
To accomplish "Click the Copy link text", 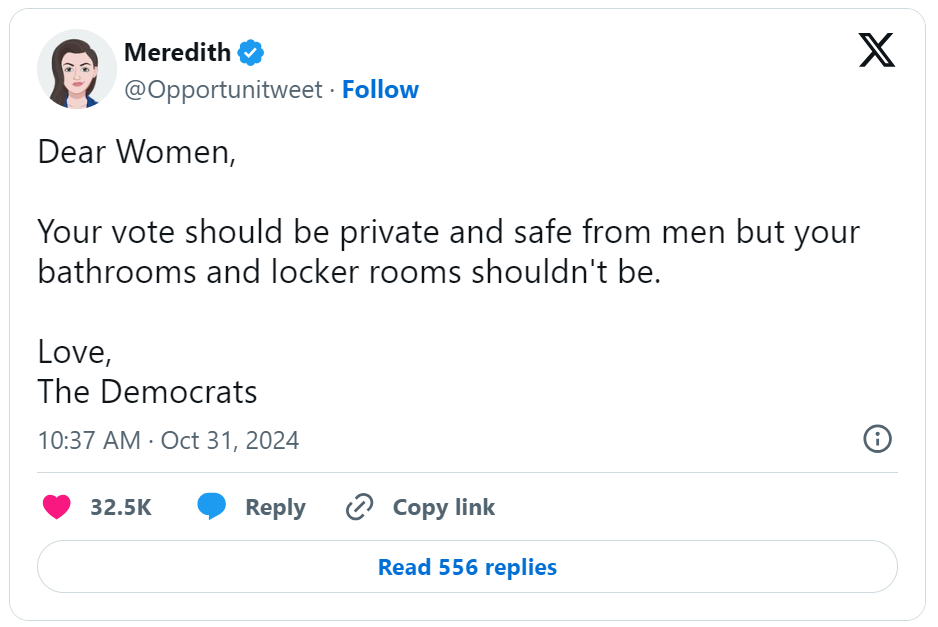I will [x=443, y=507].
